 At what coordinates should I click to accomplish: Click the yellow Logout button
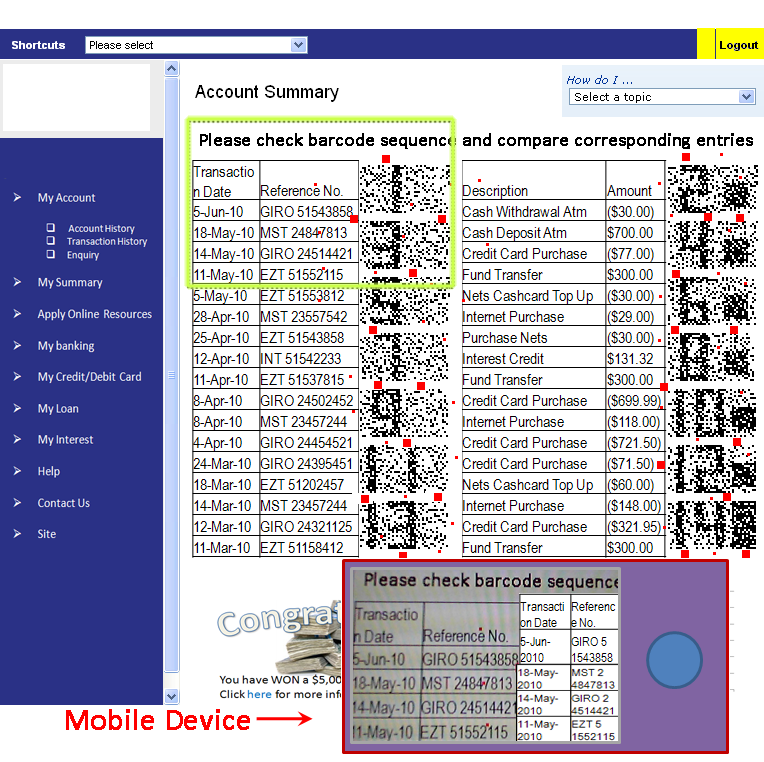point(738,45)
